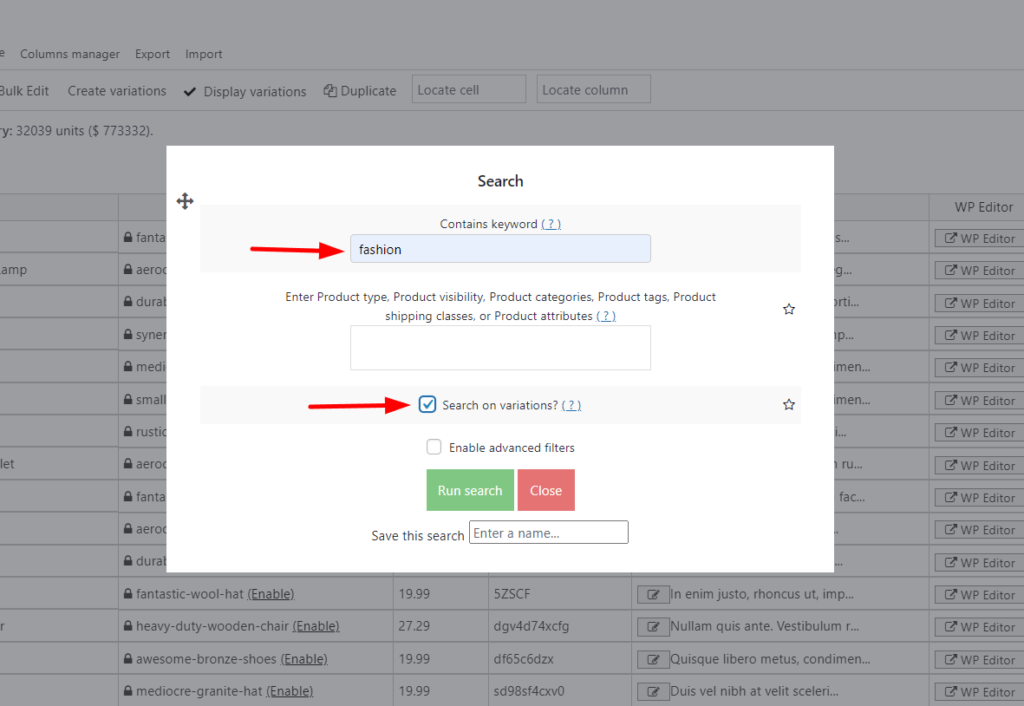
Task: Click the star icon beside Search on variations
Action: coord(789,404)
